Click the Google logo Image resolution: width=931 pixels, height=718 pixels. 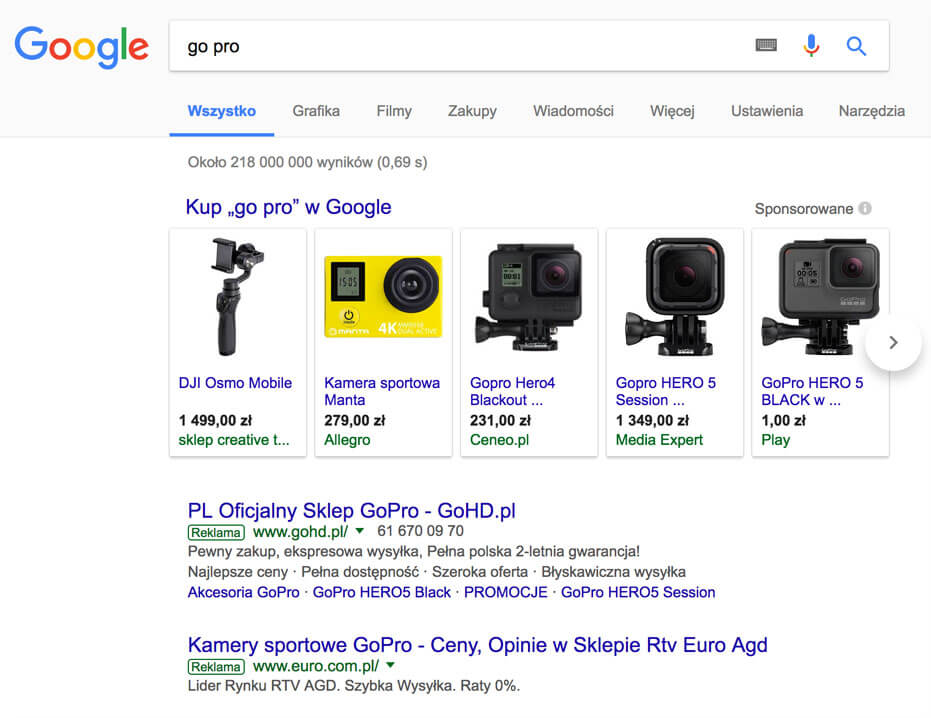coord(81,46)
